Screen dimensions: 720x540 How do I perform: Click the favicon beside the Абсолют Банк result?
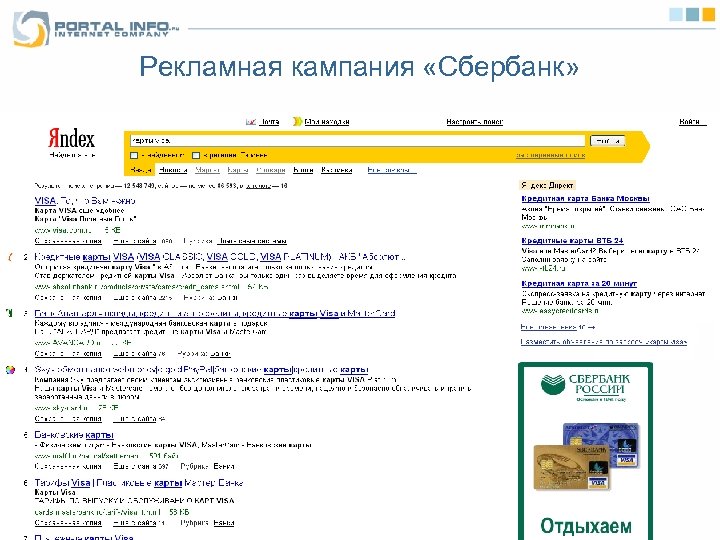pos(10,257)
